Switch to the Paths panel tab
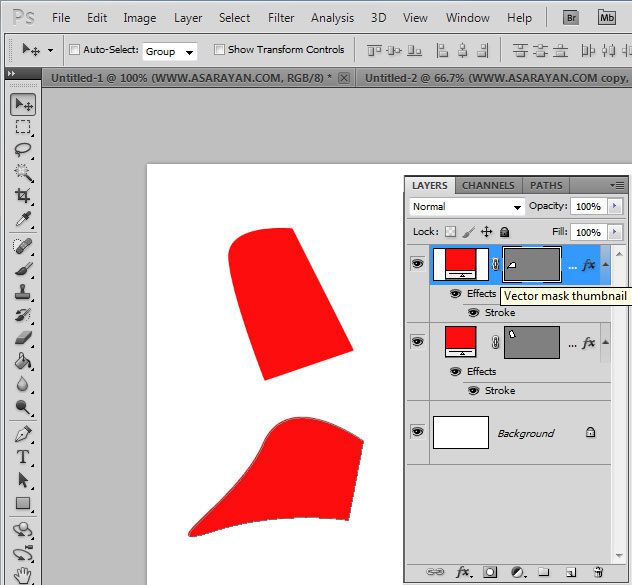This screenshot has height=585, width=632. pos(546,185)
